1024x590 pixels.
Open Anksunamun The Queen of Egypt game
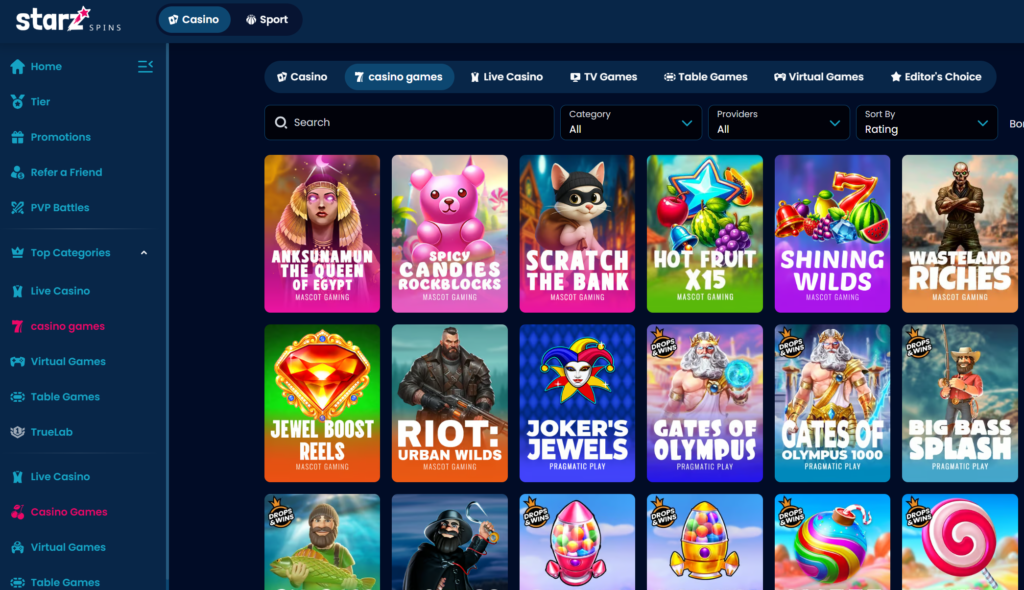click(x=322, y=234)
